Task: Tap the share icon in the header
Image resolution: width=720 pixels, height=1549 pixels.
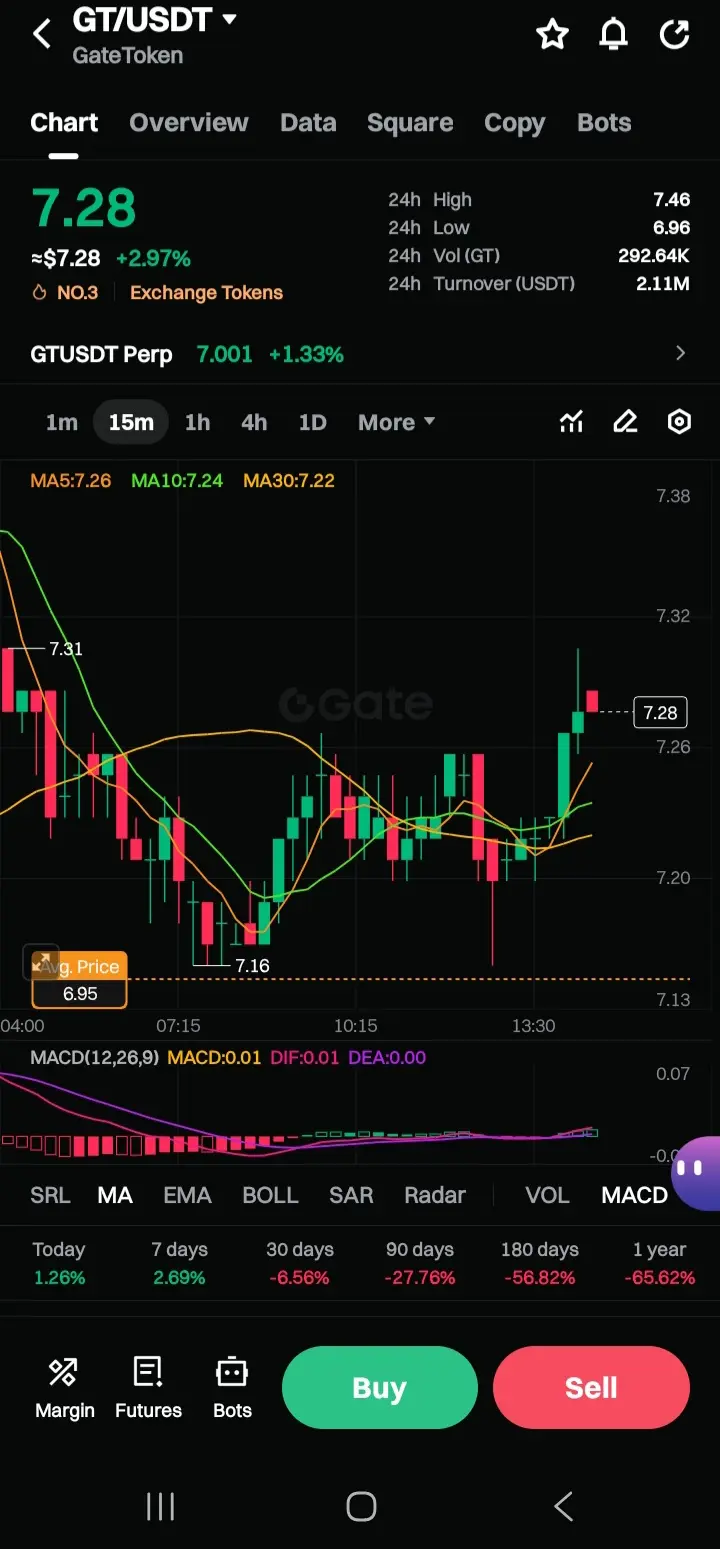Action: click(x=675, y=35)
